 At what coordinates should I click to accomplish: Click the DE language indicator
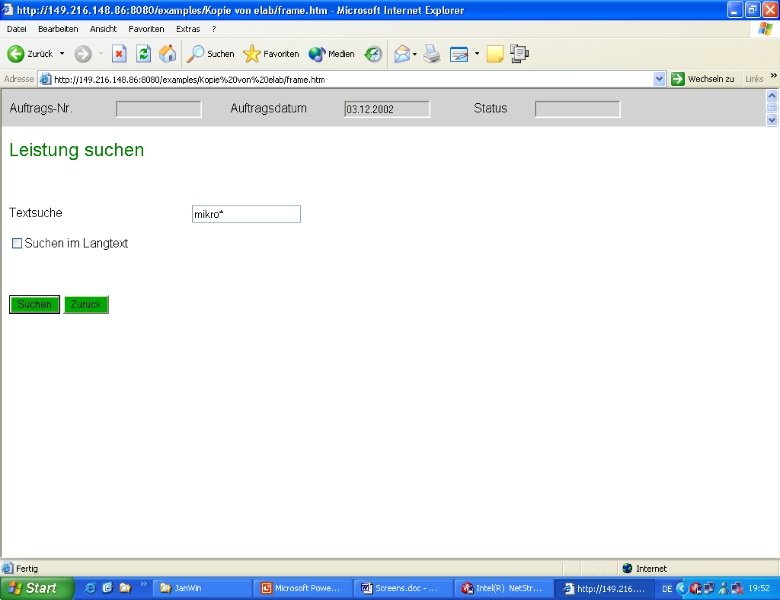[667, 589]
